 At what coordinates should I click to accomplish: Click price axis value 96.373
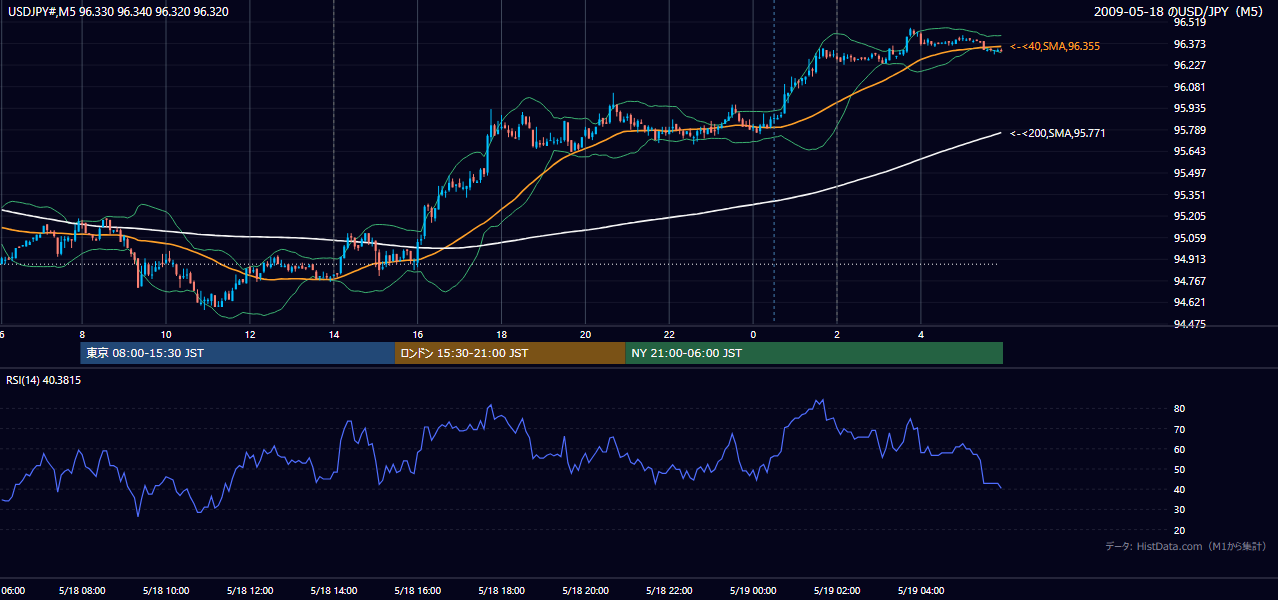click(x=1189, y=44)
